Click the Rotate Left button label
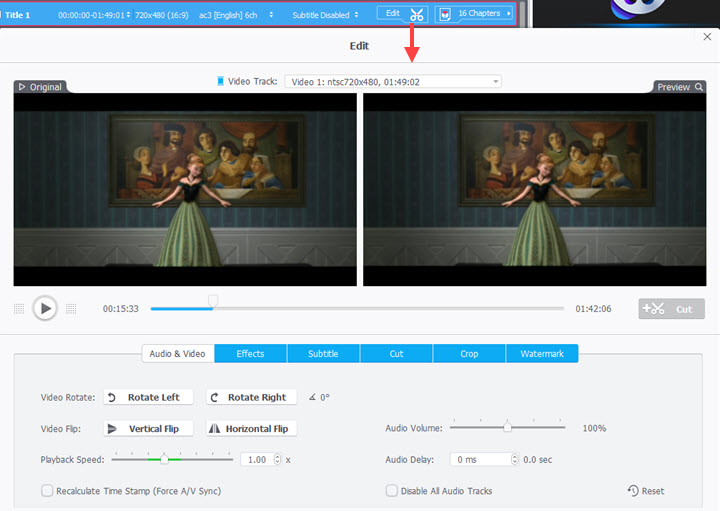This screenshot has height=511, width=720. pyautogui.click(x=153, y=397)
